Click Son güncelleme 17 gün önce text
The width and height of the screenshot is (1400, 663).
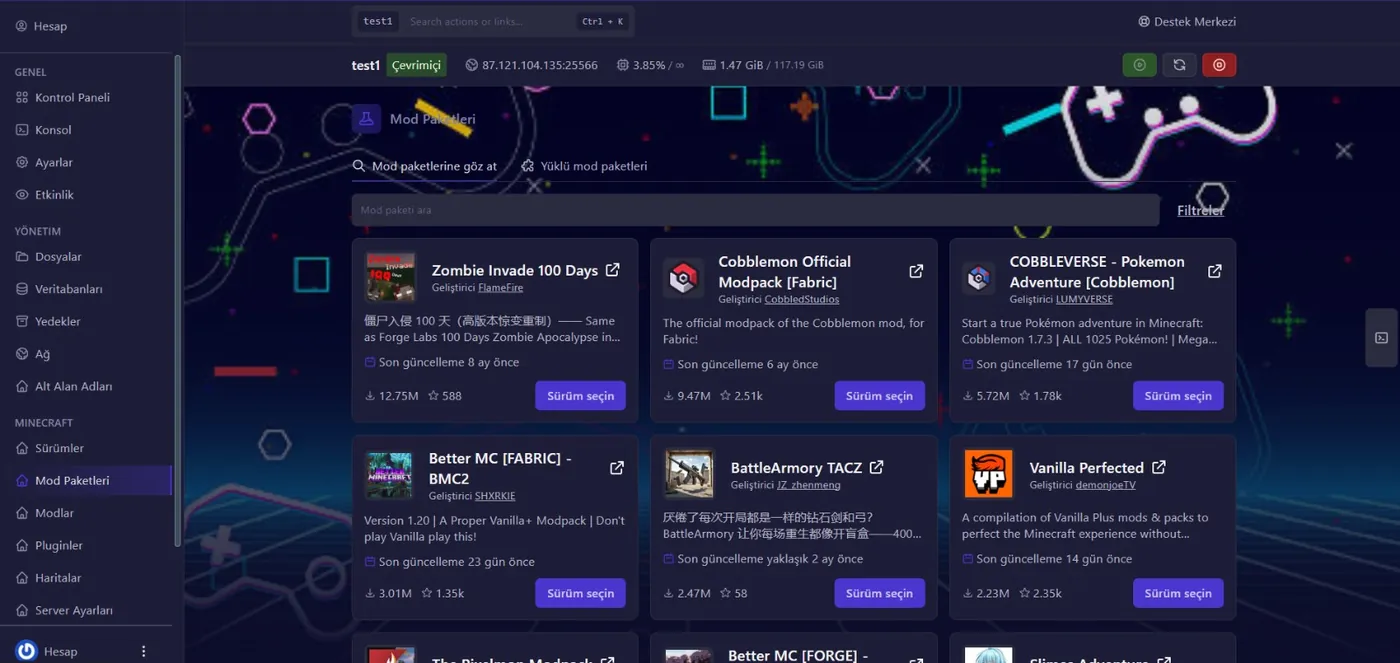1048,364
